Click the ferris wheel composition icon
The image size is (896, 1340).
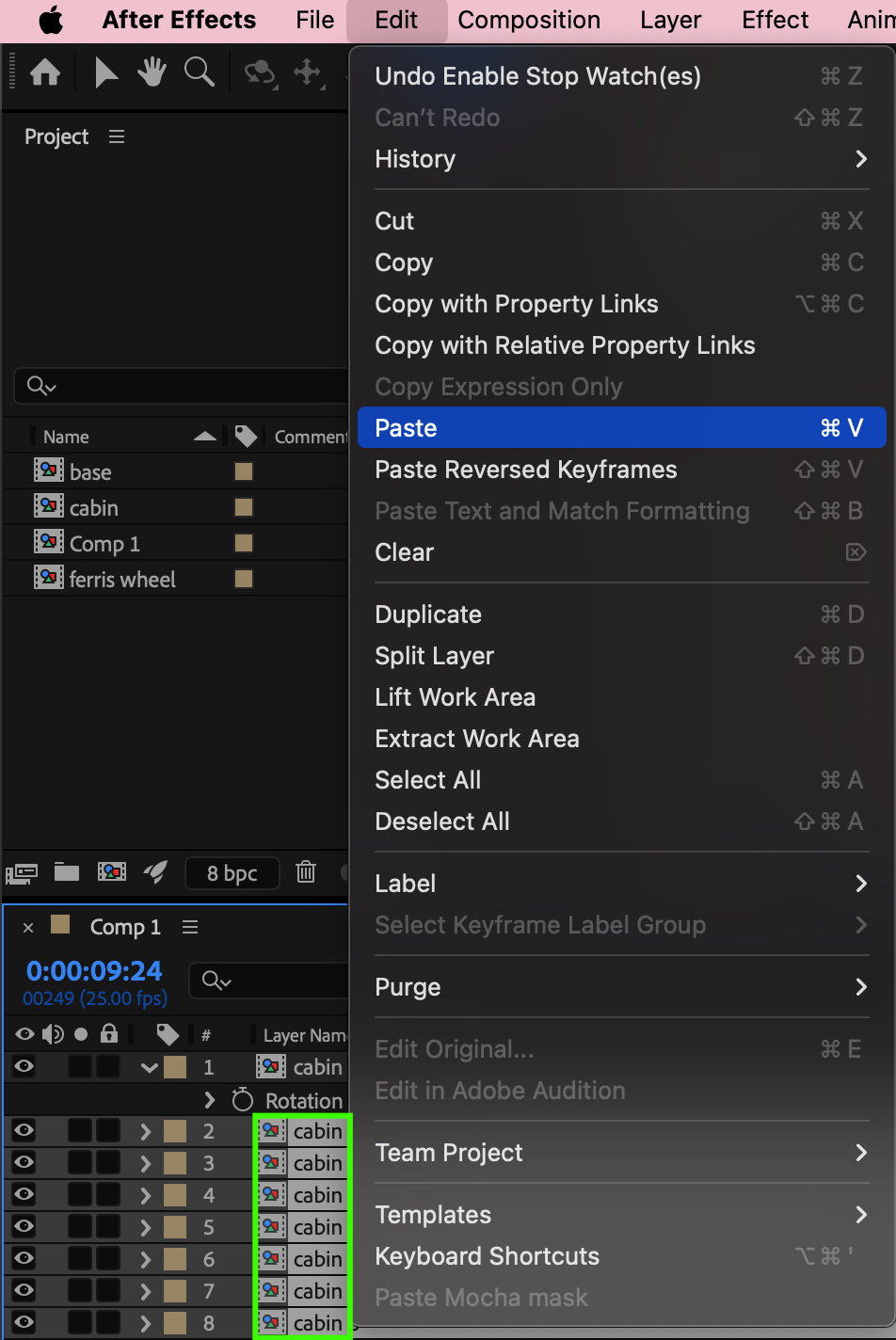(49, 579)
